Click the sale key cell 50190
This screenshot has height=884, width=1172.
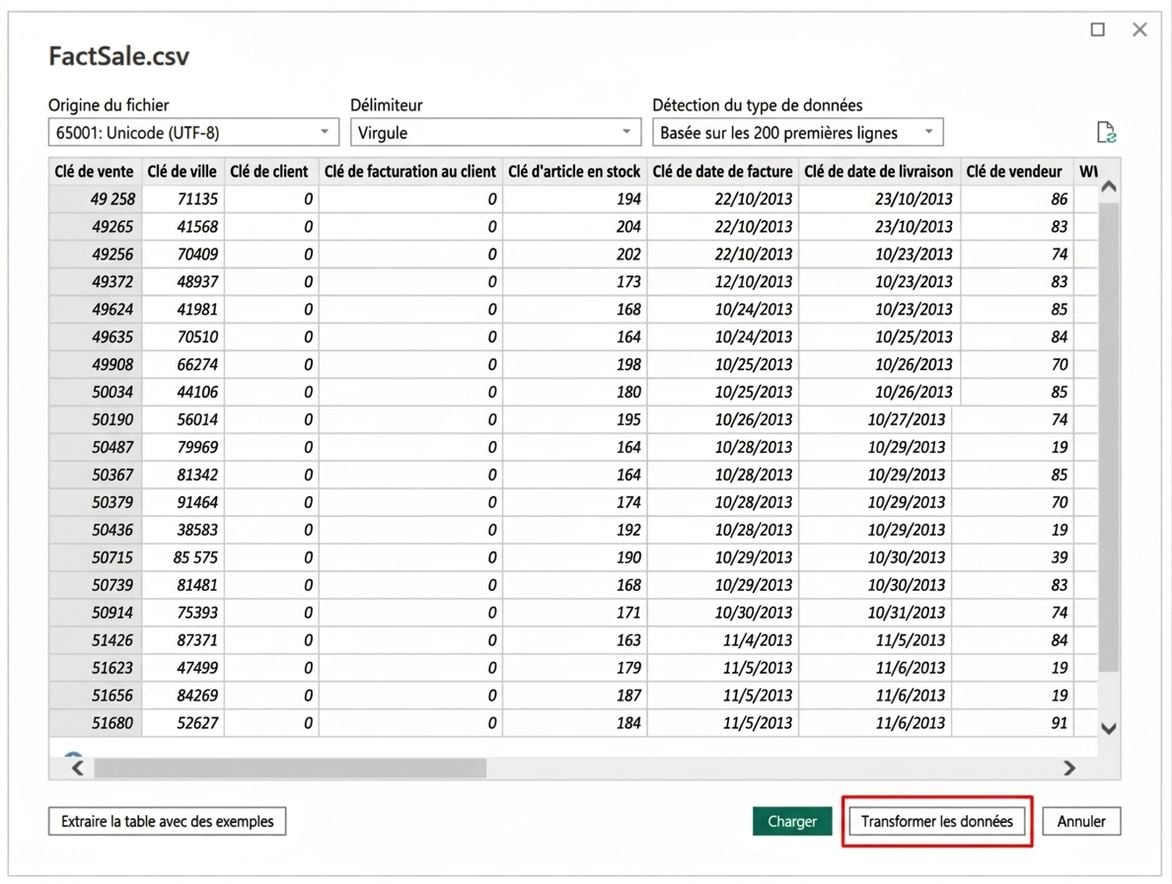[x=96, y=420]
